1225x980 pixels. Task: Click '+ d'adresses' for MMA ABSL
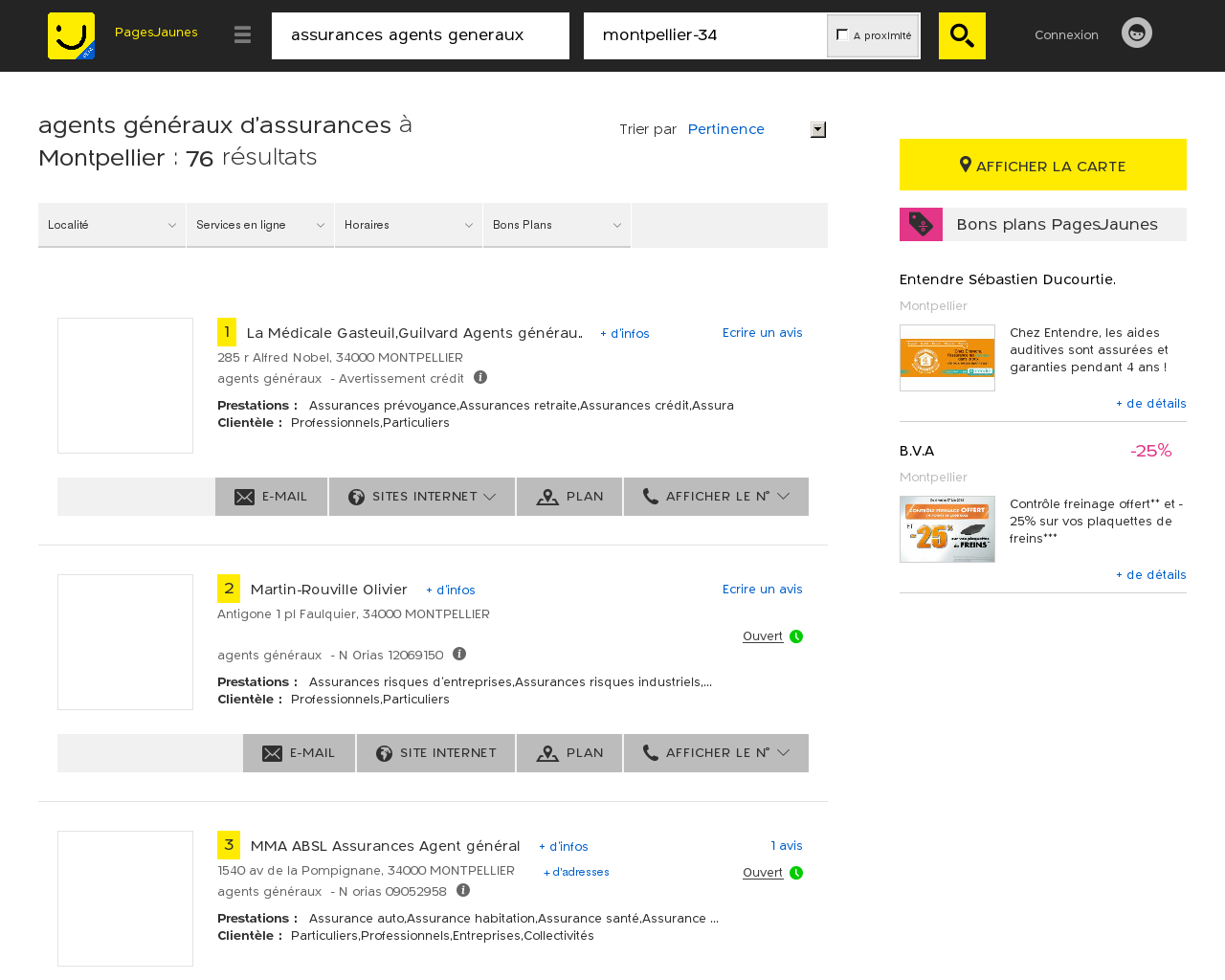pos(576,872)
